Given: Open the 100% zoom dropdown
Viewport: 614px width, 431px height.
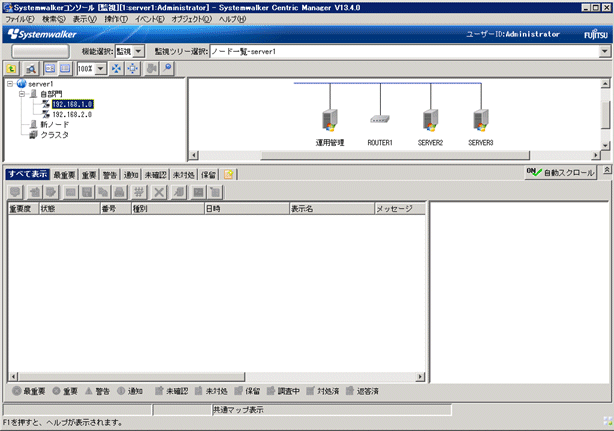Looking at the screenshot, I should click(101, 69).
